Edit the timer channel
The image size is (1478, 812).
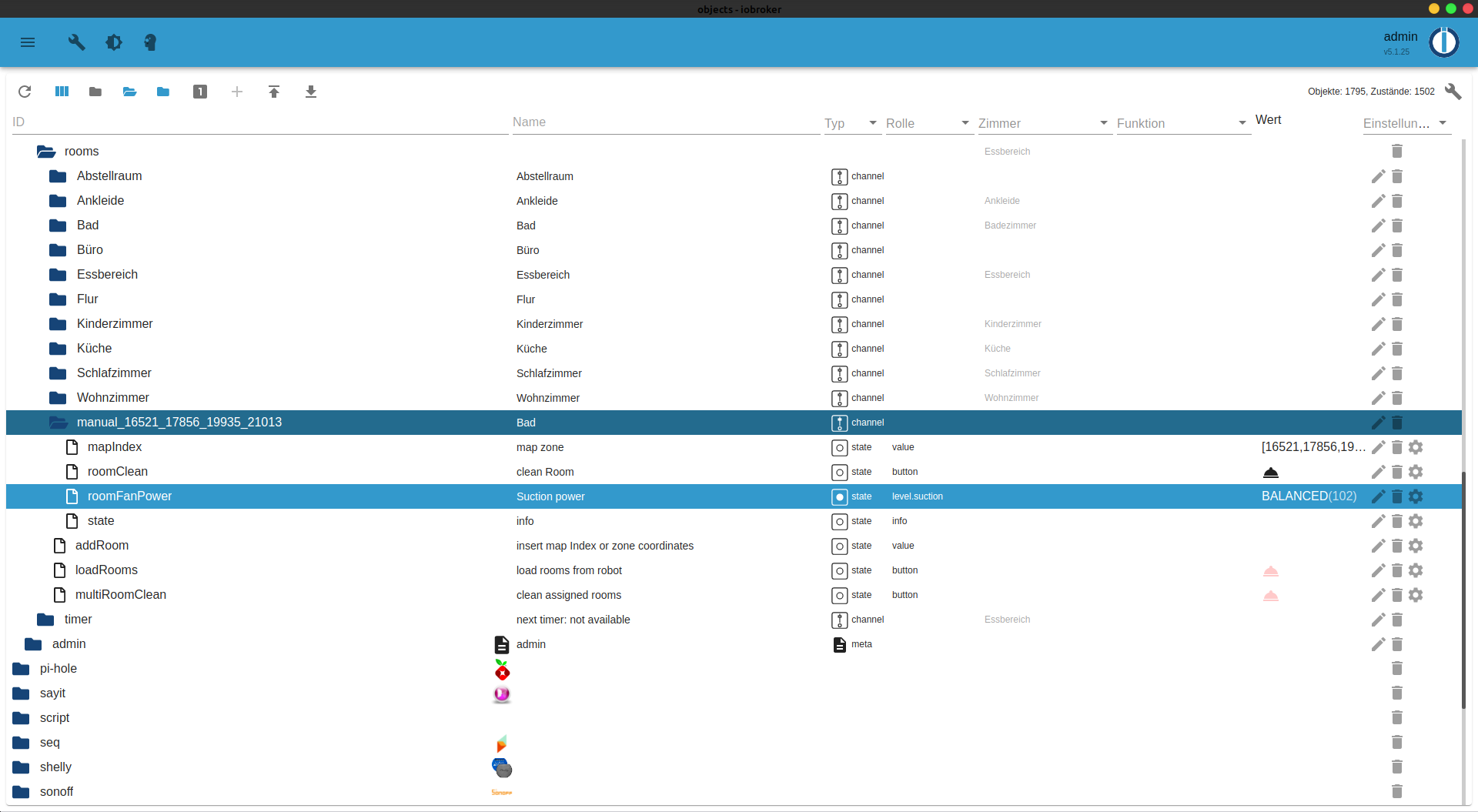(1378, 620)
